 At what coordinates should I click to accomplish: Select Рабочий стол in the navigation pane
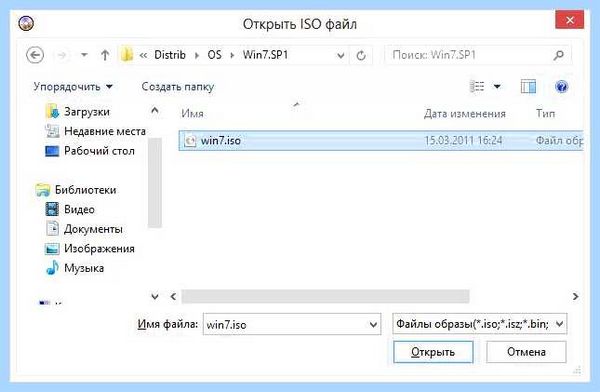pyautogui.click(x=90, y=151)
